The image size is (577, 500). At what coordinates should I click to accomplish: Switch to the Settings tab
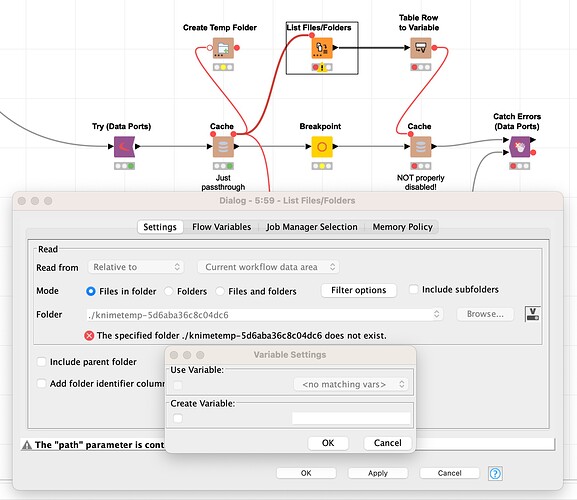(160, 227)
